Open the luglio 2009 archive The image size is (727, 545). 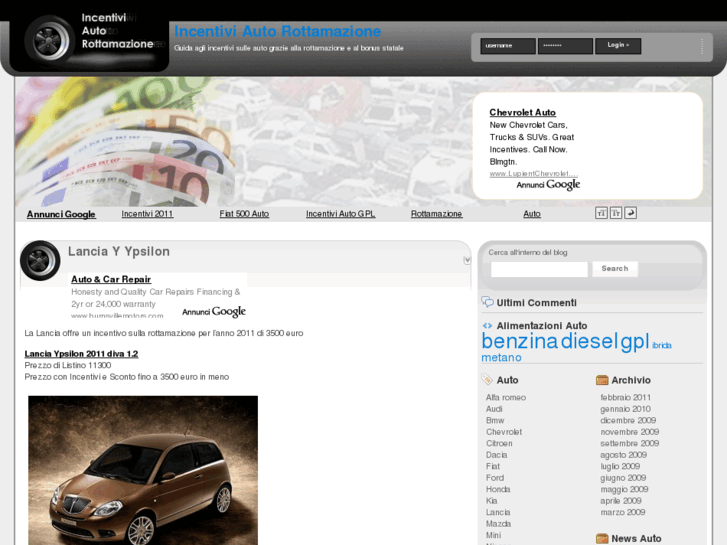(620, 466)
